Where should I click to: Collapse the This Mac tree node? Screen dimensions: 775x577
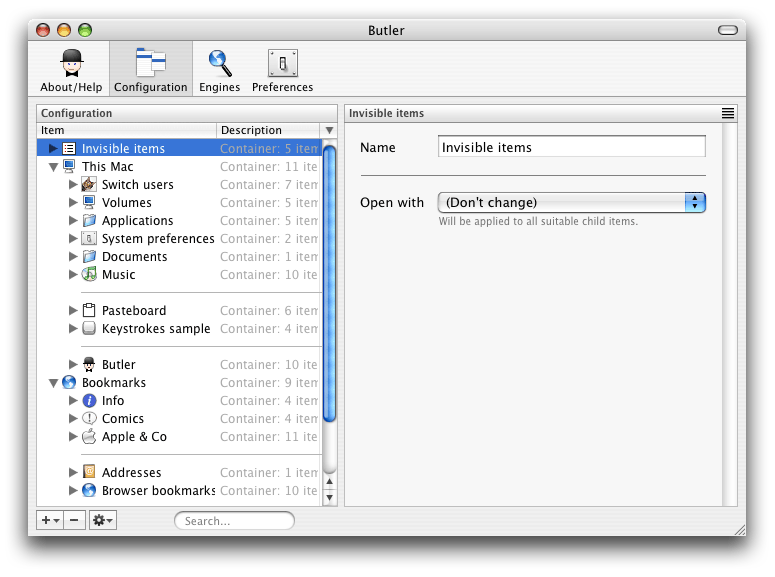click(x=54, y=167)
